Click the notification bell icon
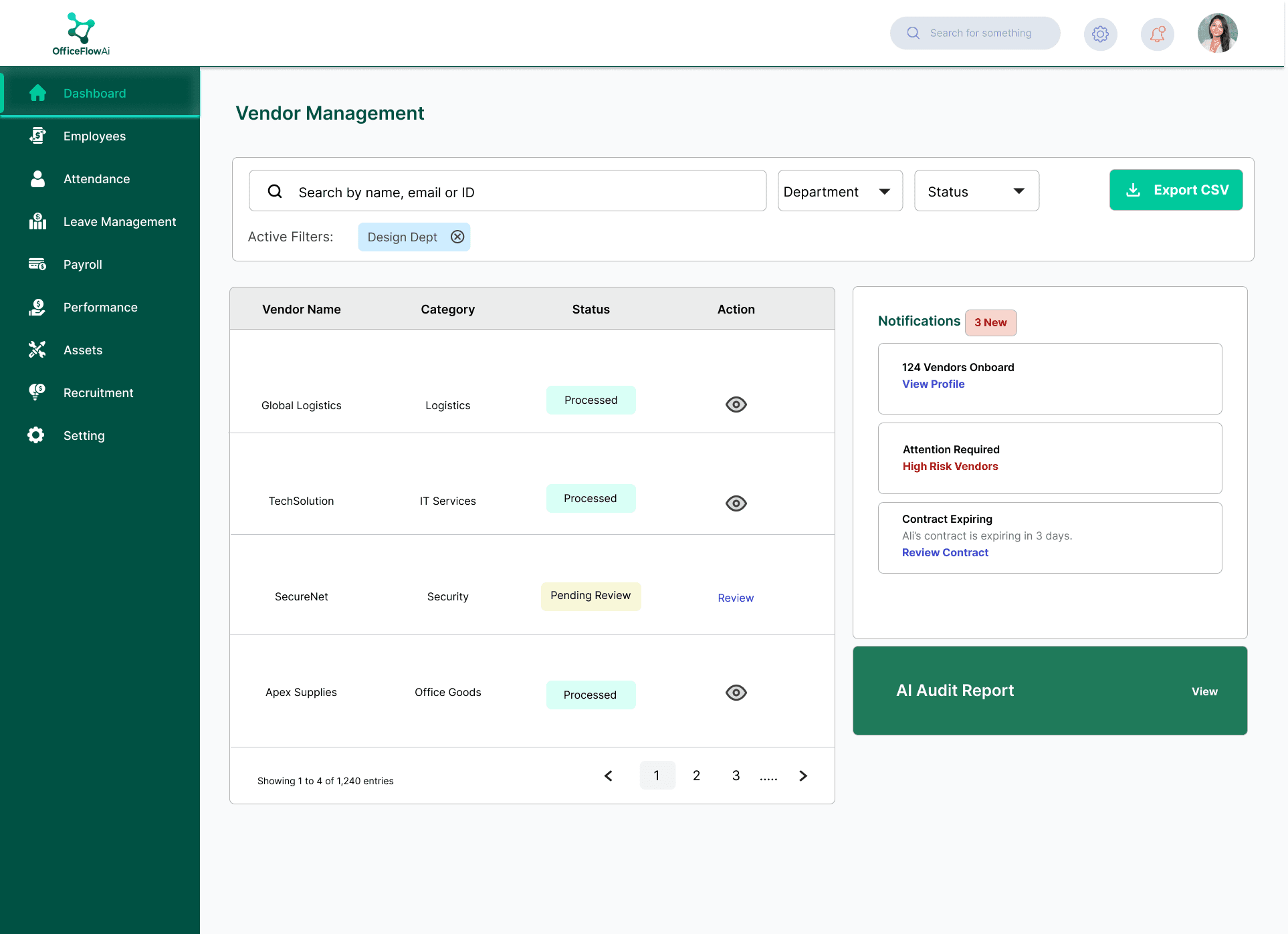Screen dimensions: 1288x934 click(1158, 33)
